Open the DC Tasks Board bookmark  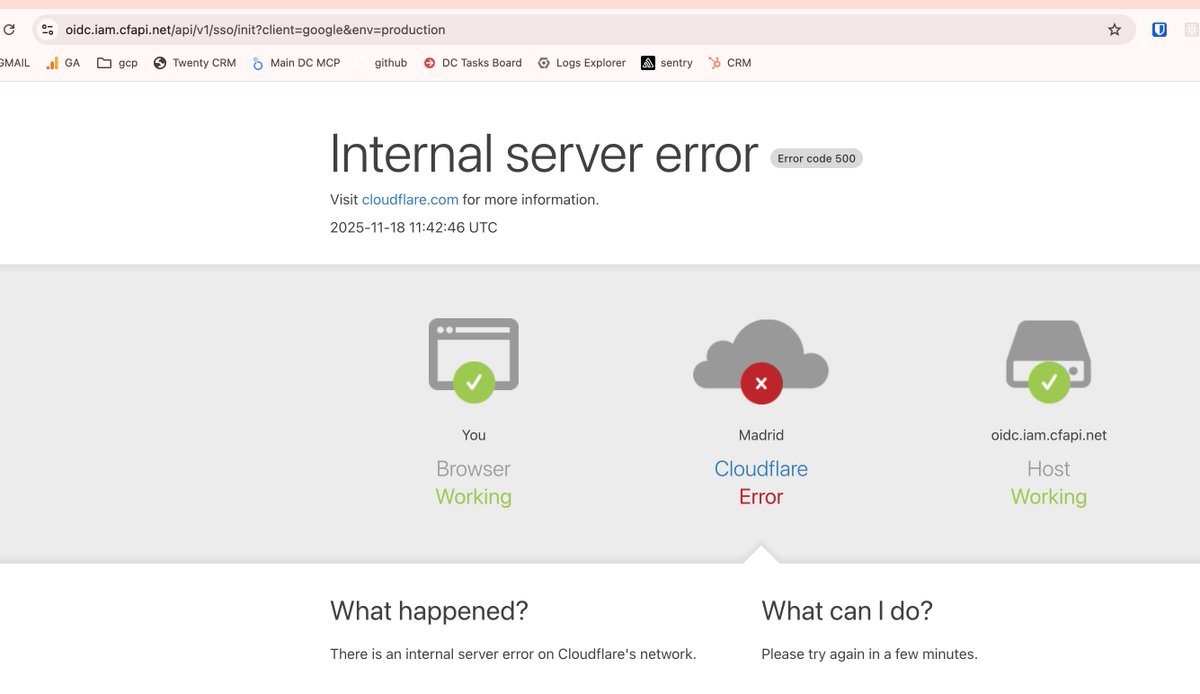coord(472,62)
